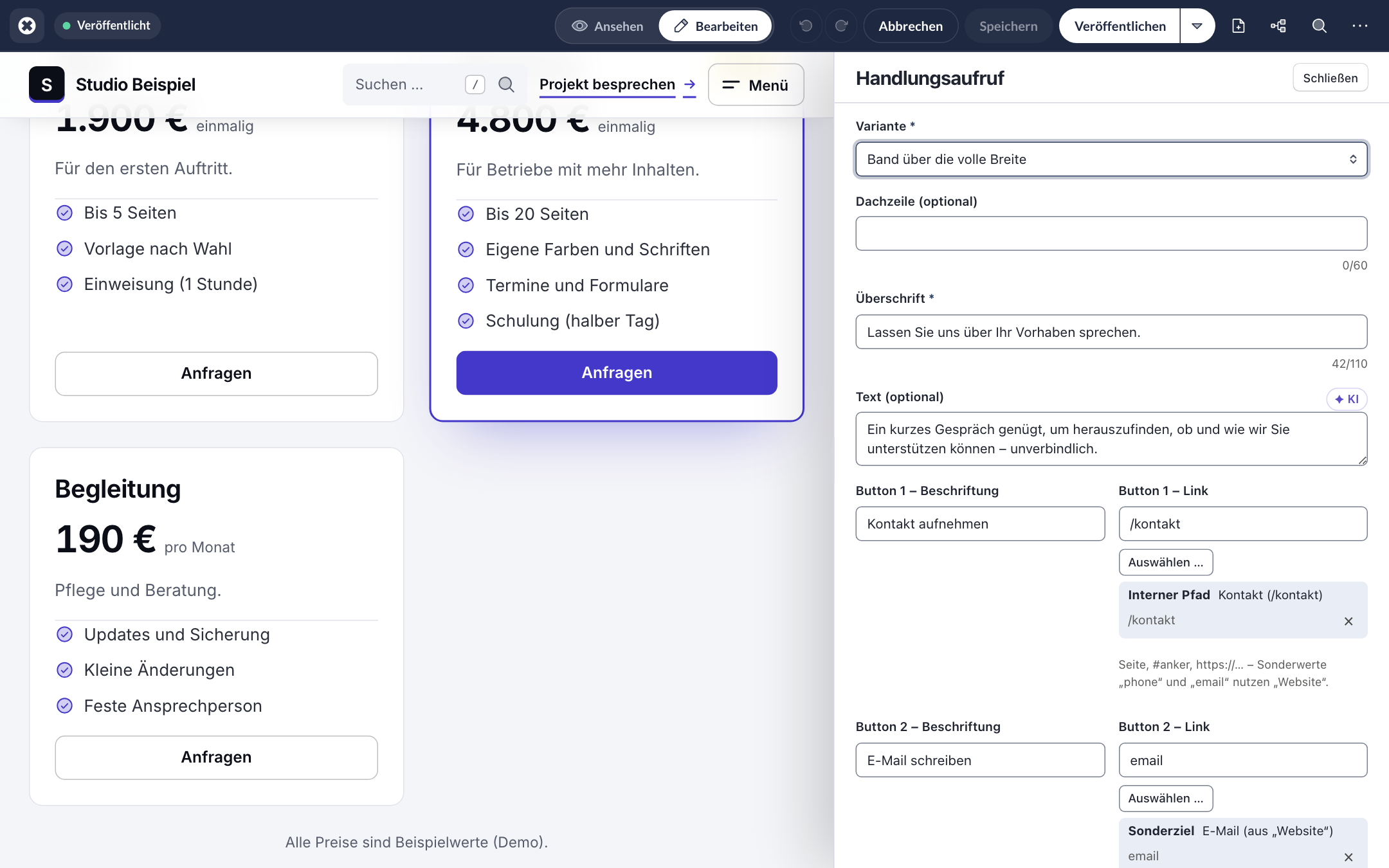Open Auswählen for Button 2 link
The image size is (1389, 868).
[1166, 799]
